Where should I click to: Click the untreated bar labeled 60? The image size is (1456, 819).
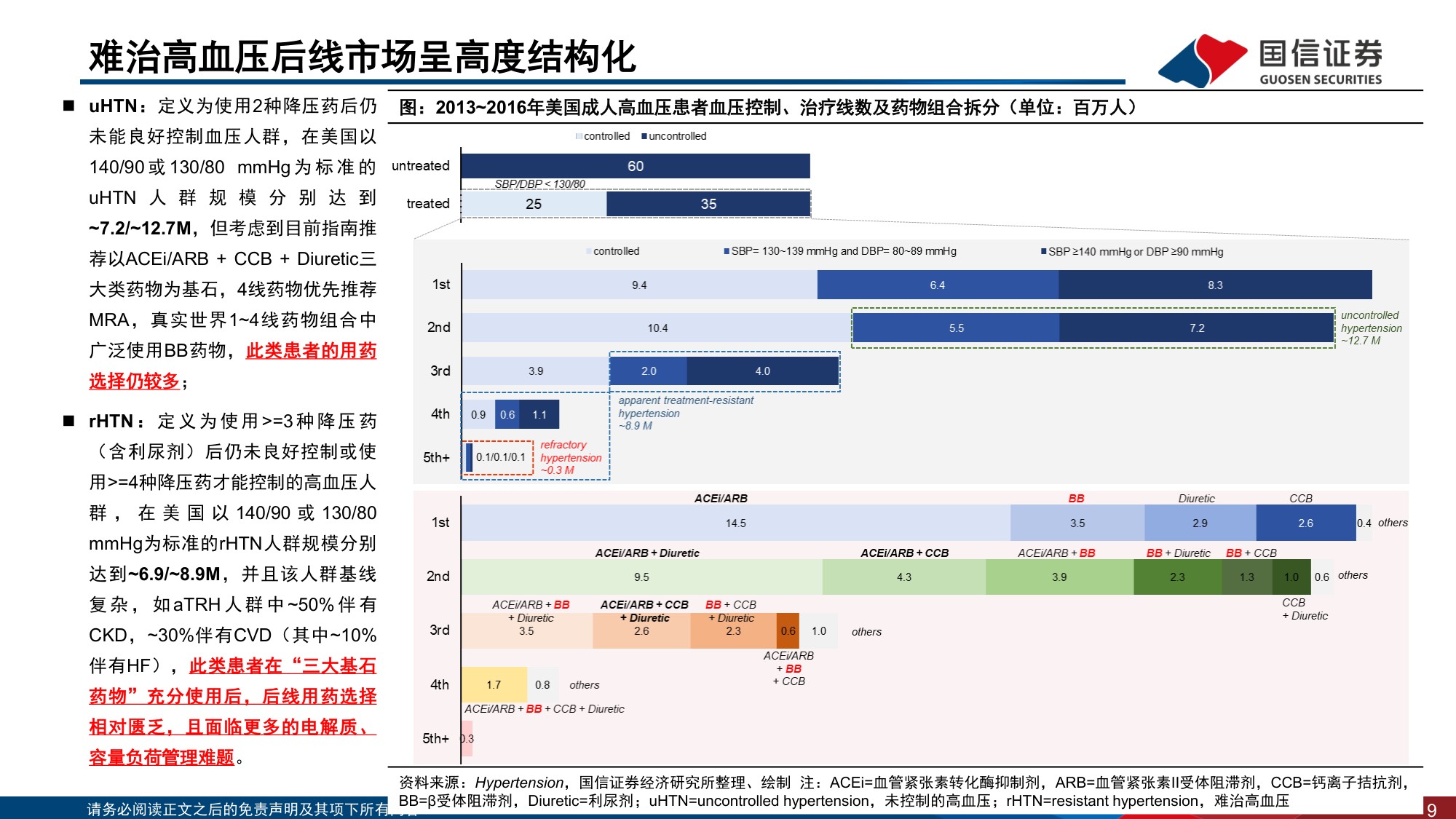click(x=636, y=166)
